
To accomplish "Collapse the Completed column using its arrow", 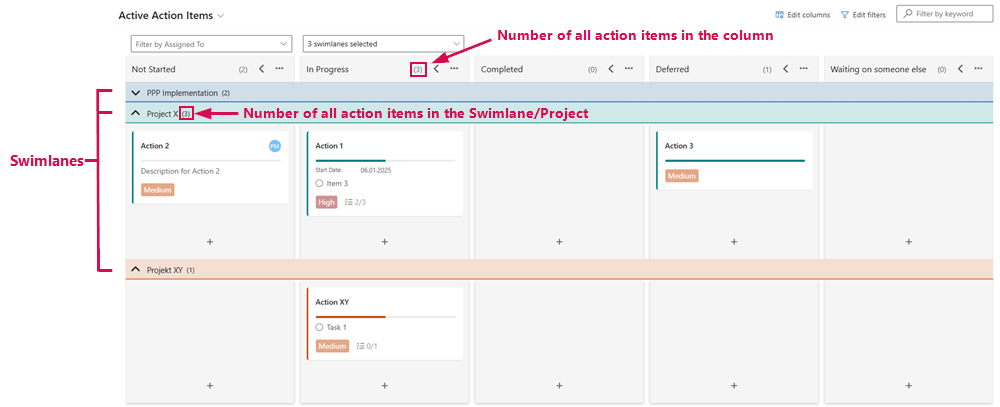I will (610, 69).
